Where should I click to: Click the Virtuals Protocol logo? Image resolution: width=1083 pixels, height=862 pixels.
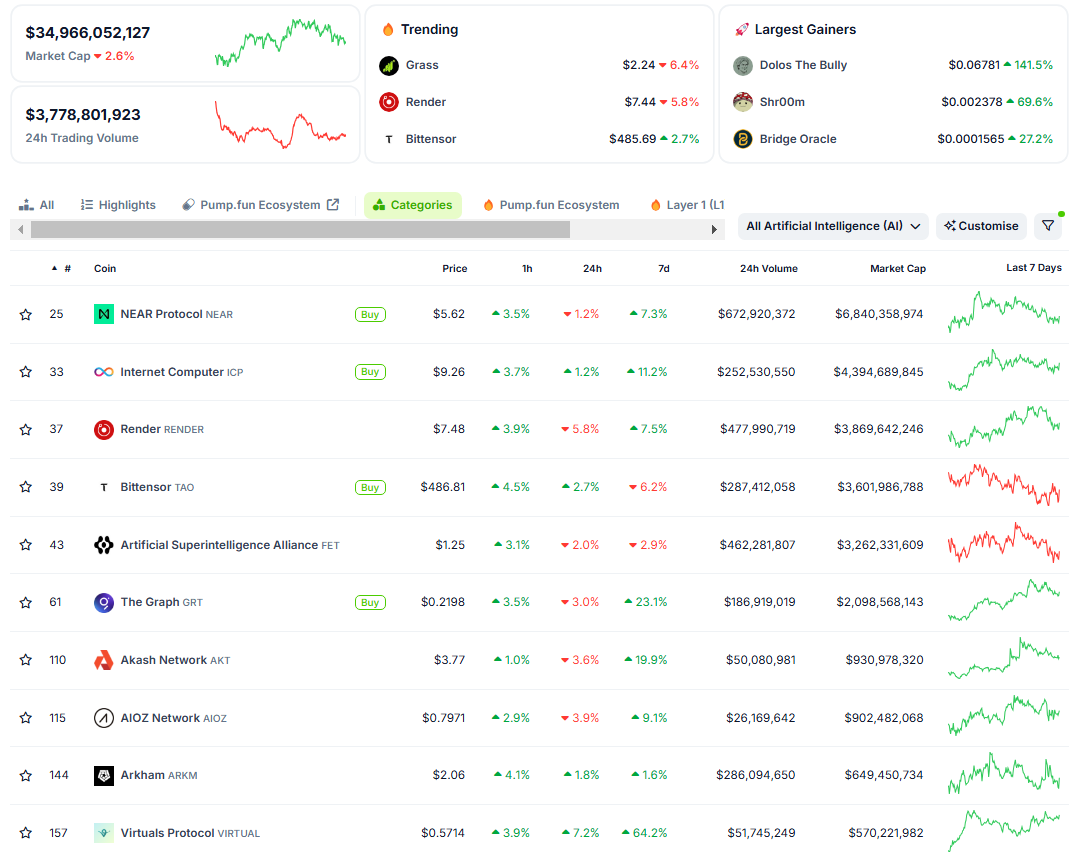[x=104, y=832]
